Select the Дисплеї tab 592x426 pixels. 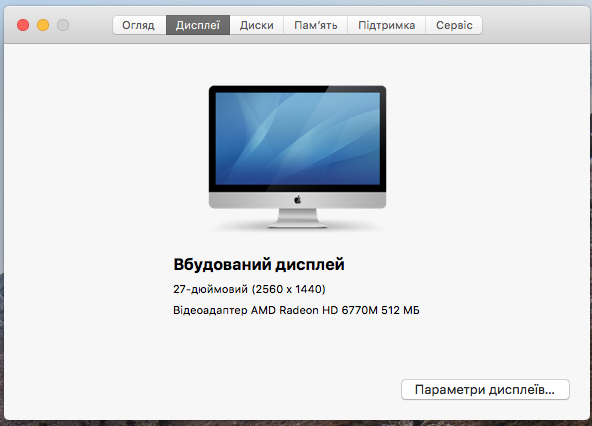[198, 25]
